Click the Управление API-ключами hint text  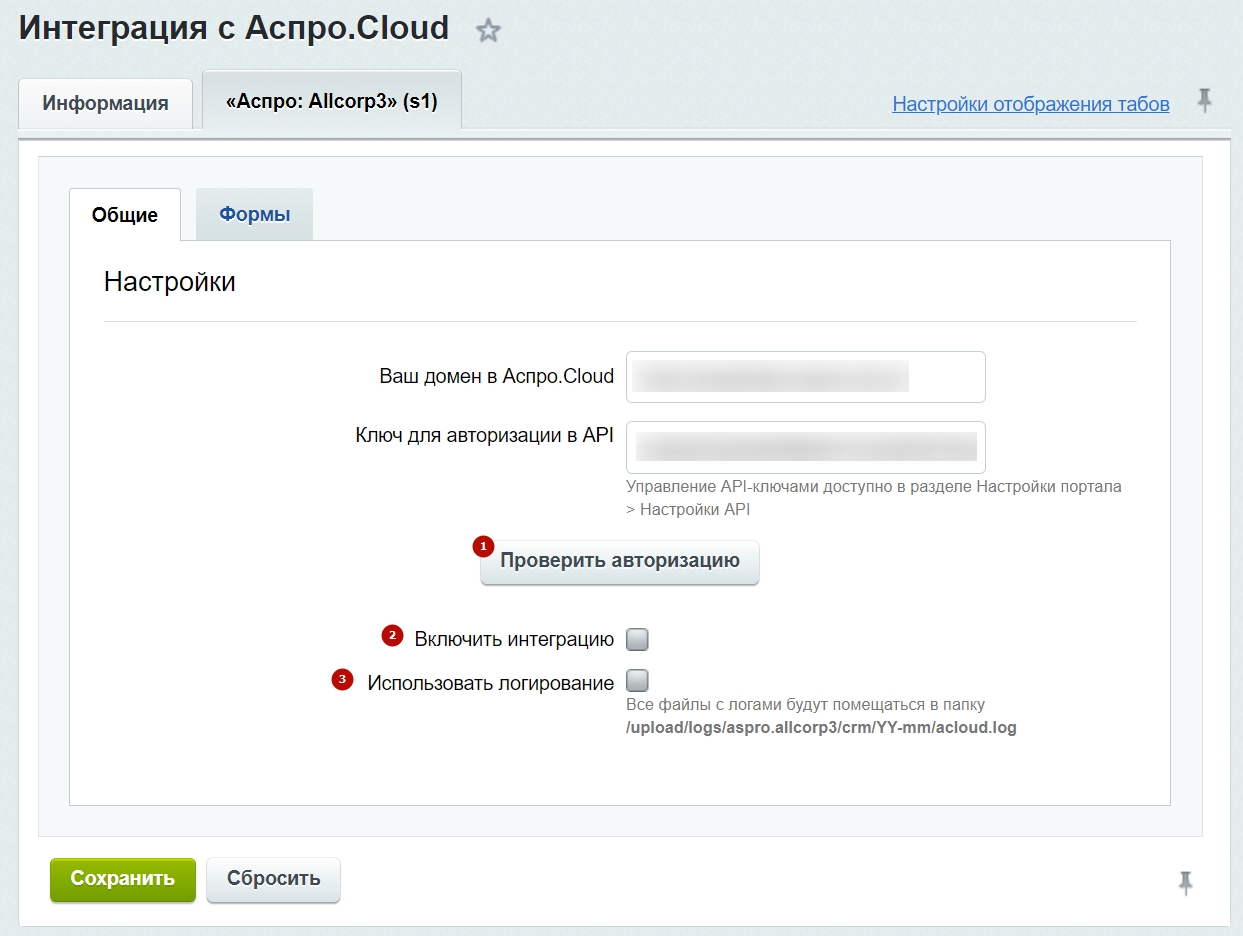[874, 498]
